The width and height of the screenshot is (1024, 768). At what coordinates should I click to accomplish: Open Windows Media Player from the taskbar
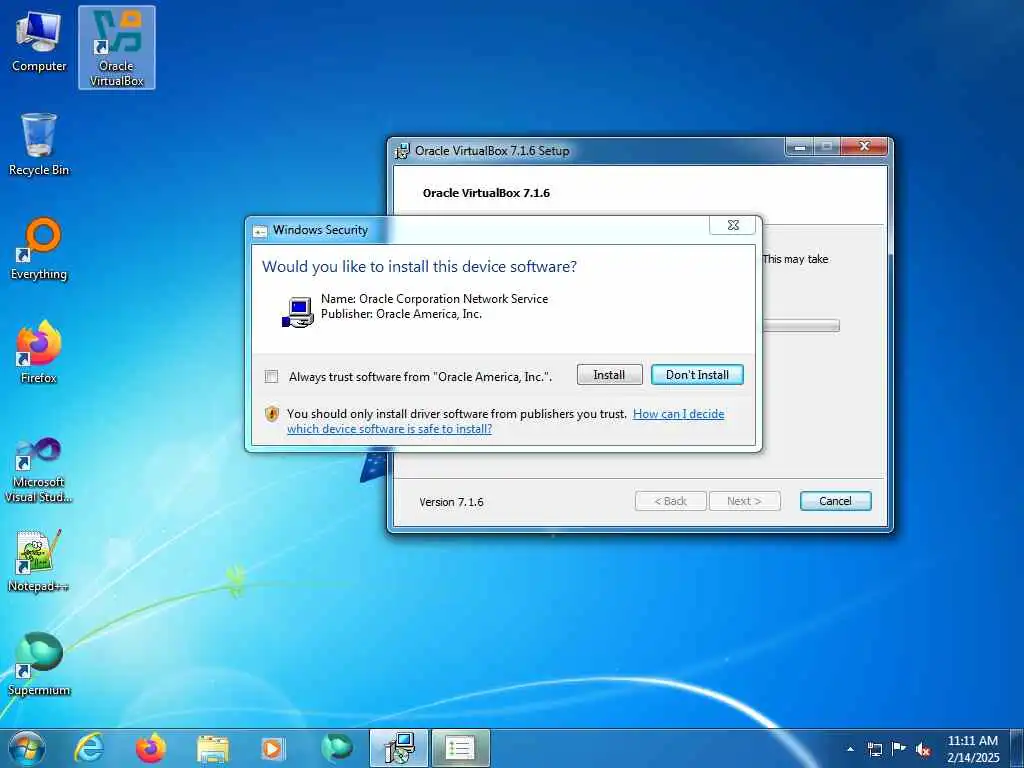click(x=273, y=748)
